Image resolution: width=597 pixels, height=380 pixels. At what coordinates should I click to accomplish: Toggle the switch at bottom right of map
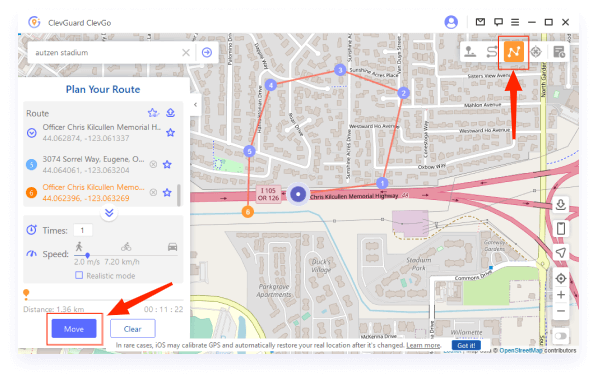561,336
